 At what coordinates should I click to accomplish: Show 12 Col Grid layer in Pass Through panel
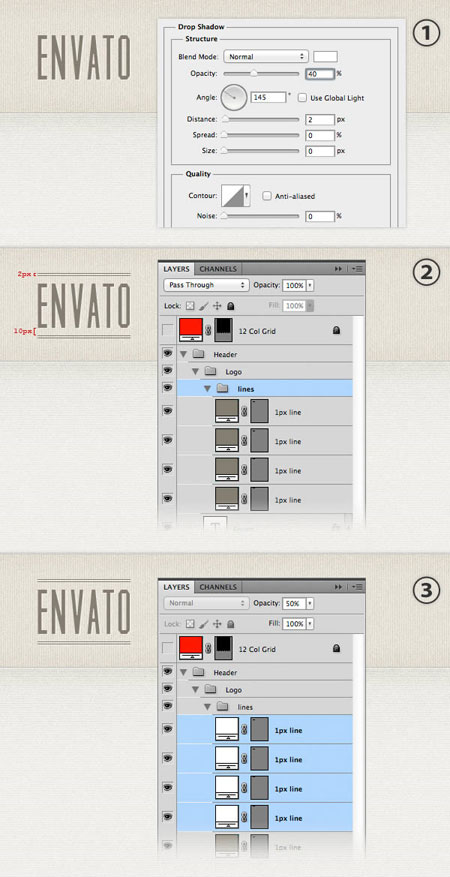click(x=168, y=331)
